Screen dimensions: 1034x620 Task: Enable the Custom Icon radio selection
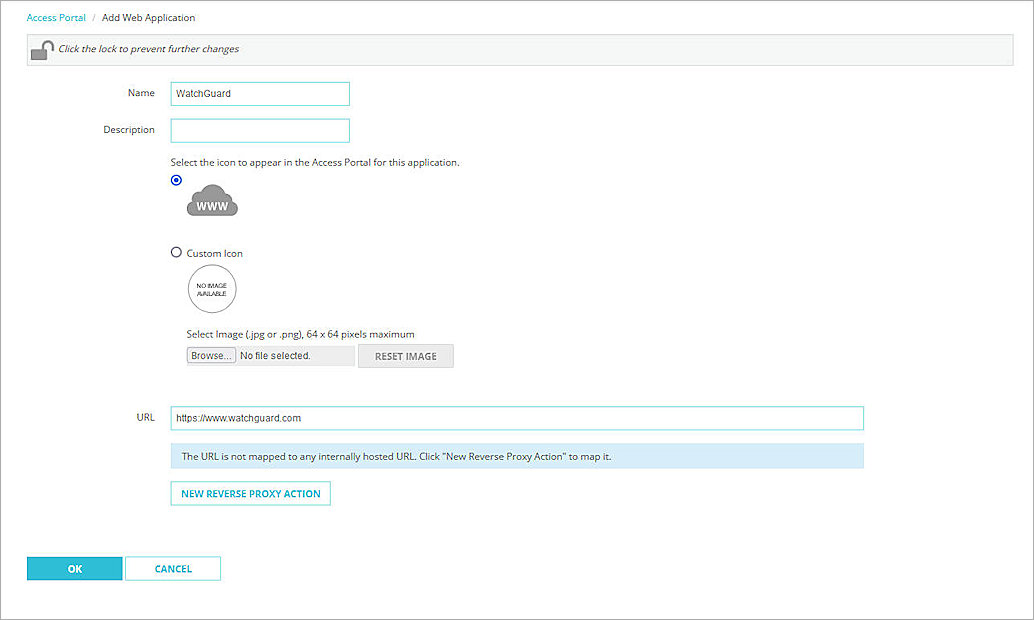coord(176,252)
